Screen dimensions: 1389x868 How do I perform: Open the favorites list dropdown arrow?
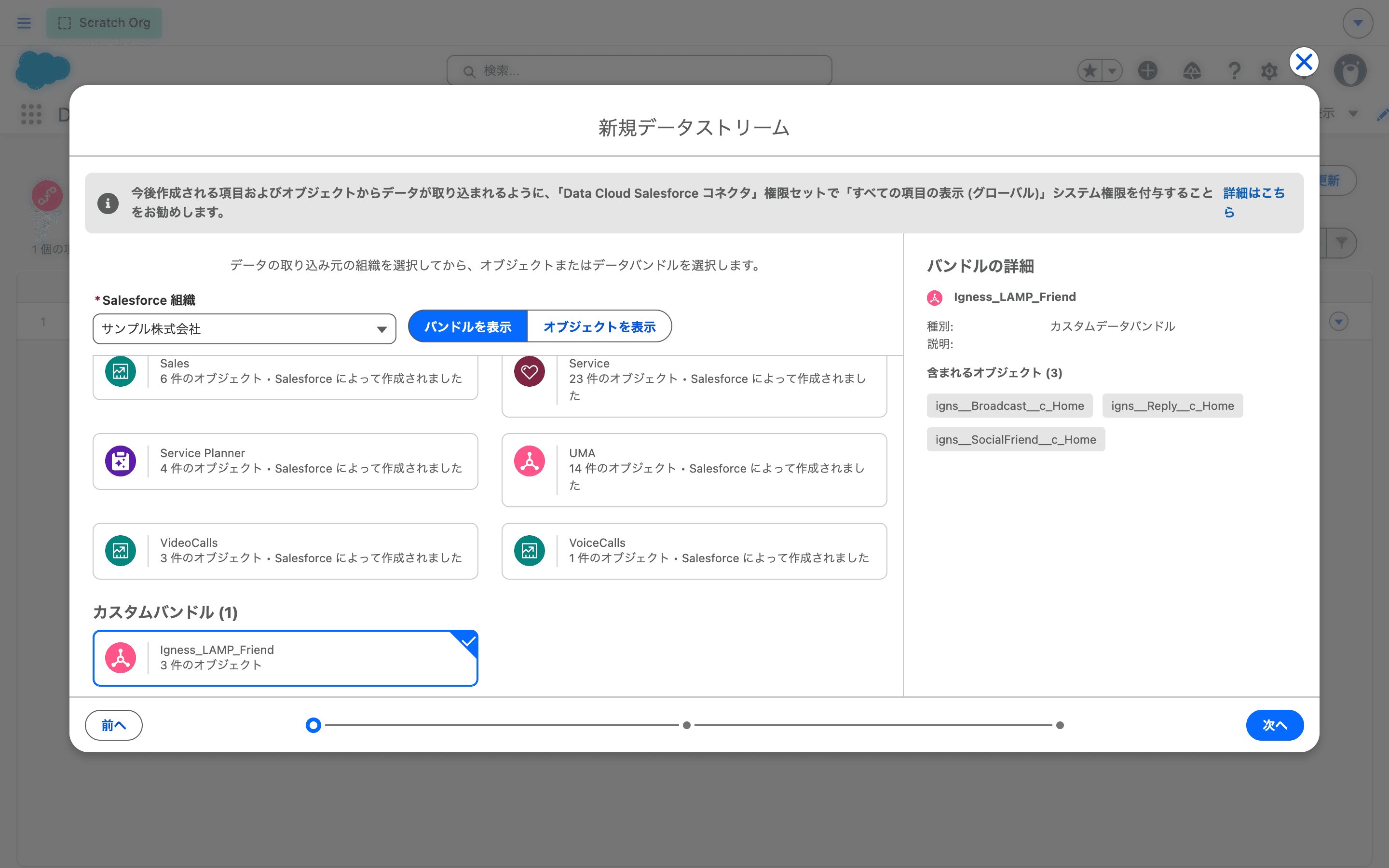[x=1112, y=70]
